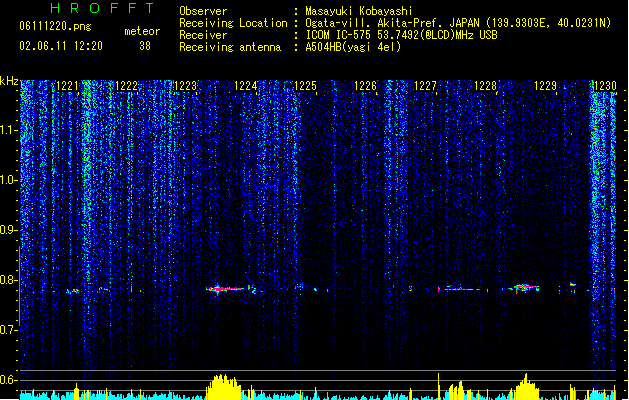Viewport: 629px width, 400px height.
Task: Click the 0.9 kHz axis label
Action: point(9,230)
